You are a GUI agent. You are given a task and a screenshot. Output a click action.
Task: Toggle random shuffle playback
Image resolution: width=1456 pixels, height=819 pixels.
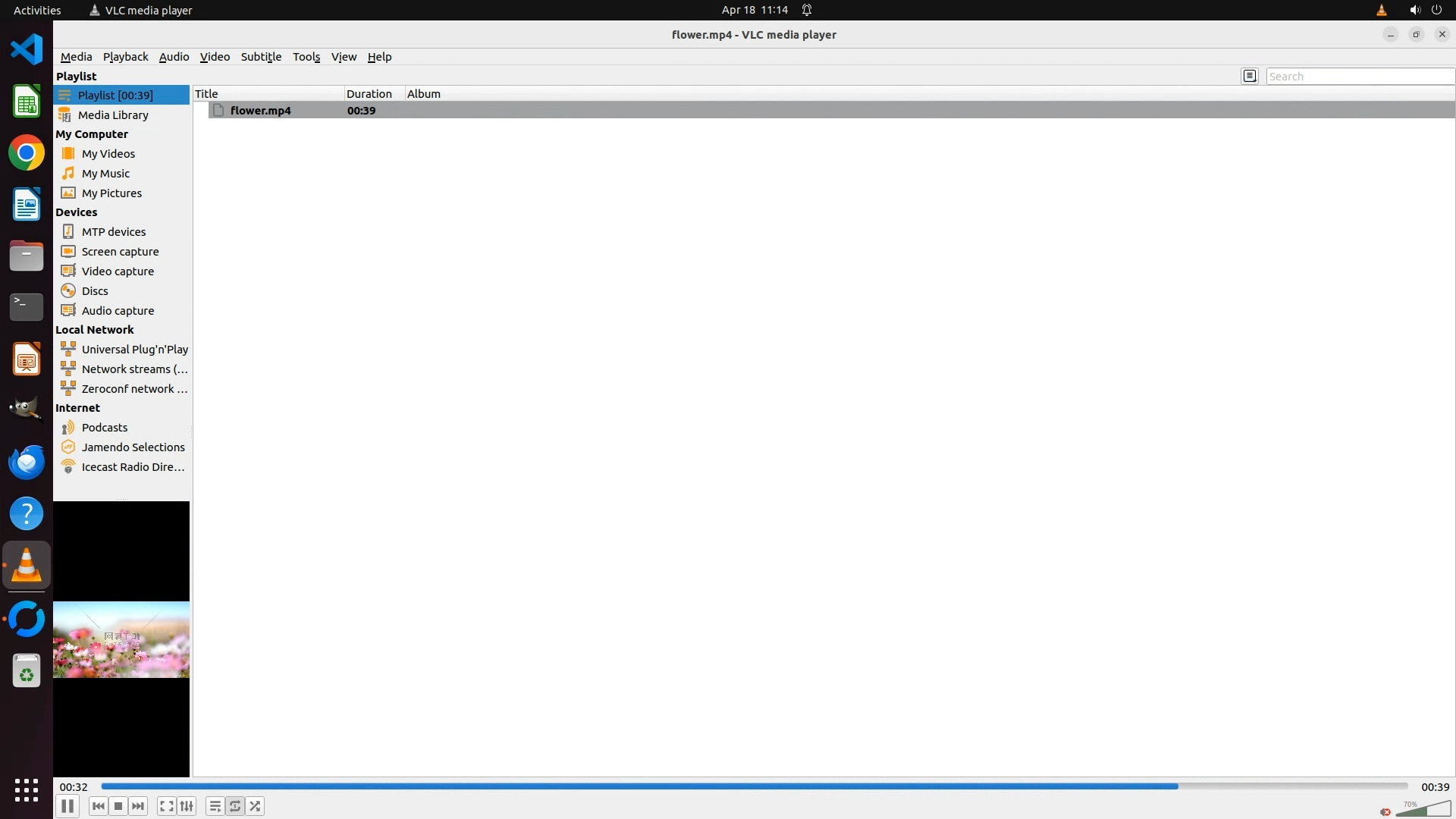click(256, 806)
